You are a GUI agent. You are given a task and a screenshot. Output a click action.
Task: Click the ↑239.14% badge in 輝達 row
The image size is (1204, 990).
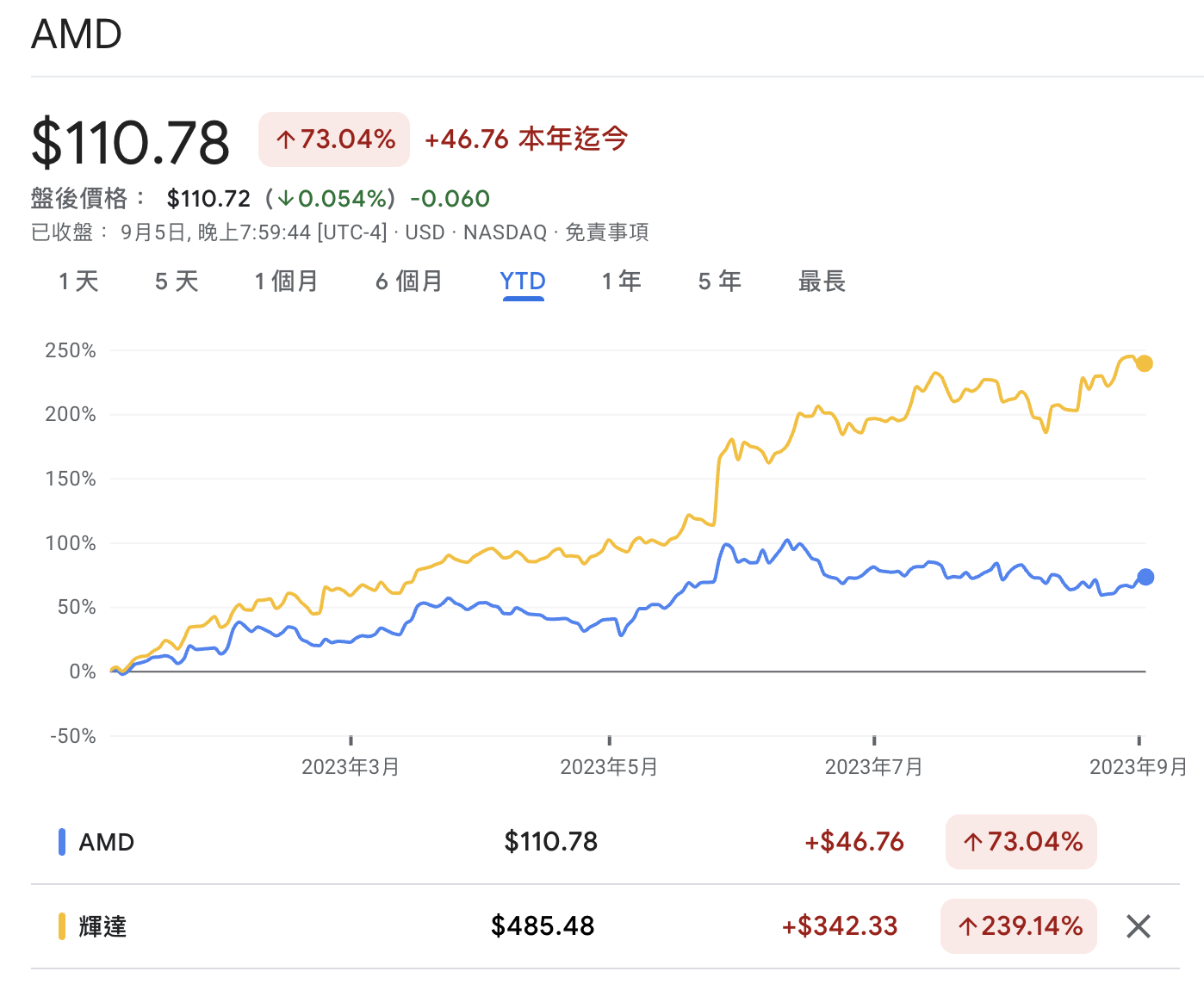pos(1019,926)
